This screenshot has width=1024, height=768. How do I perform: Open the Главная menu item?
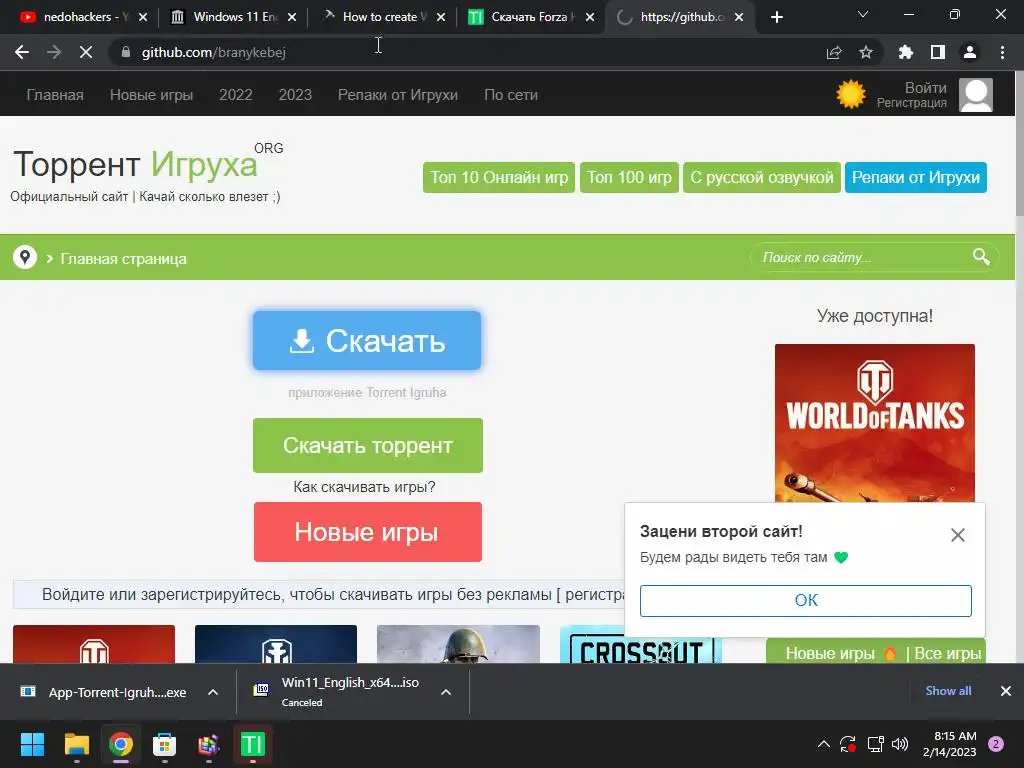pos(55,95)
